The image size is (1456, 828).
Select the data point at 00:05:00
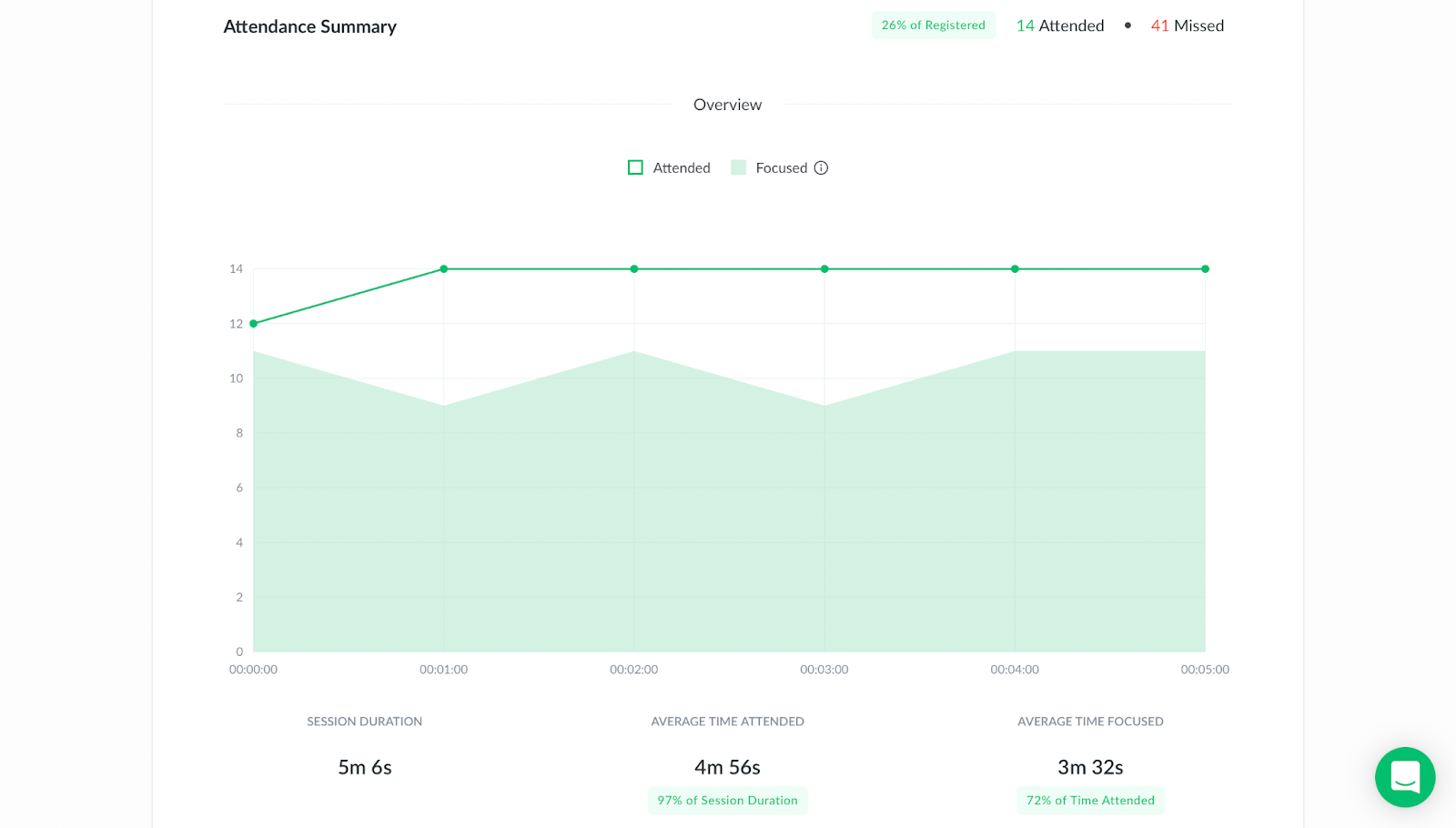[x=1205, y=269]
